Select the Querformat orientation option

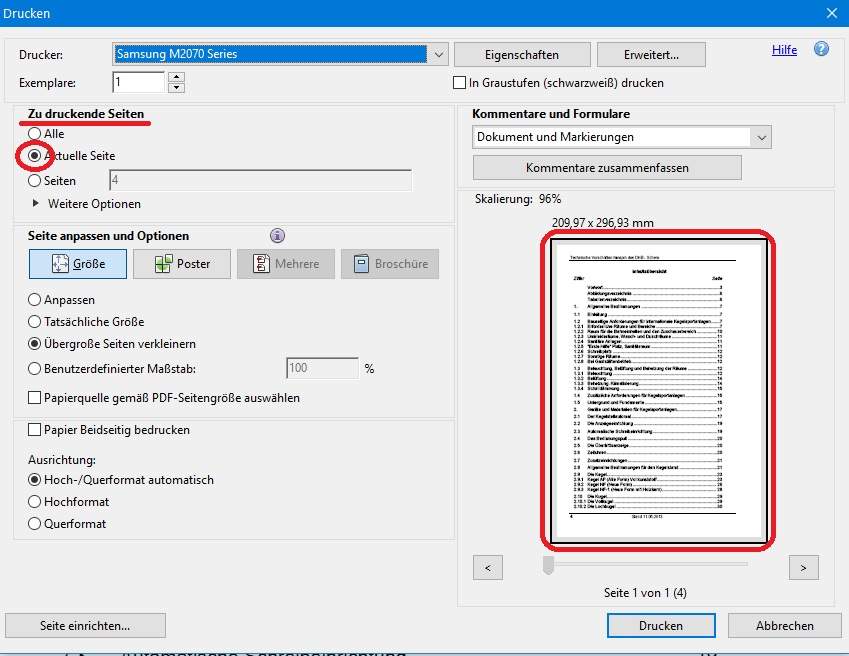(35, 524)
